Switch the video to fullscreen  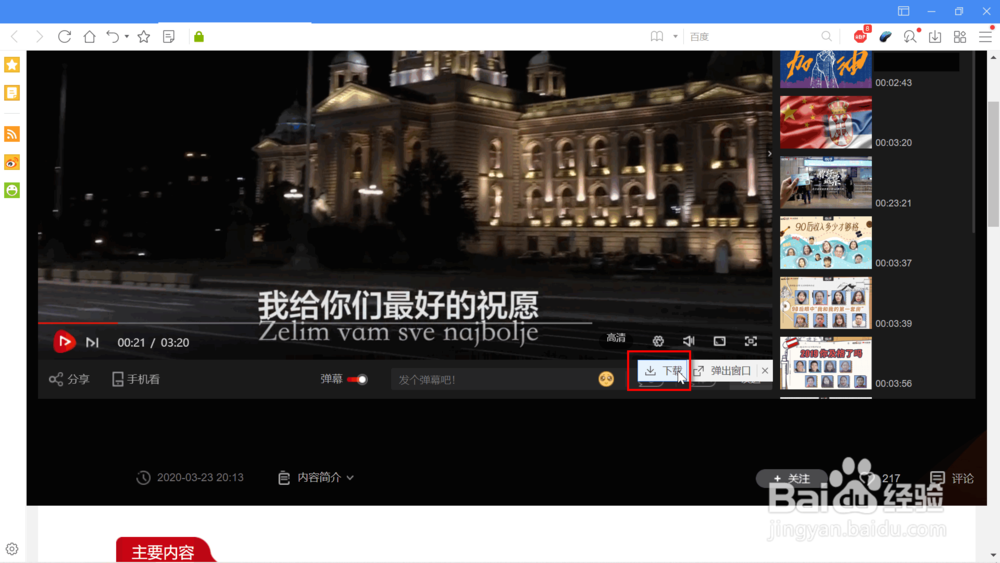click(751, 341)
